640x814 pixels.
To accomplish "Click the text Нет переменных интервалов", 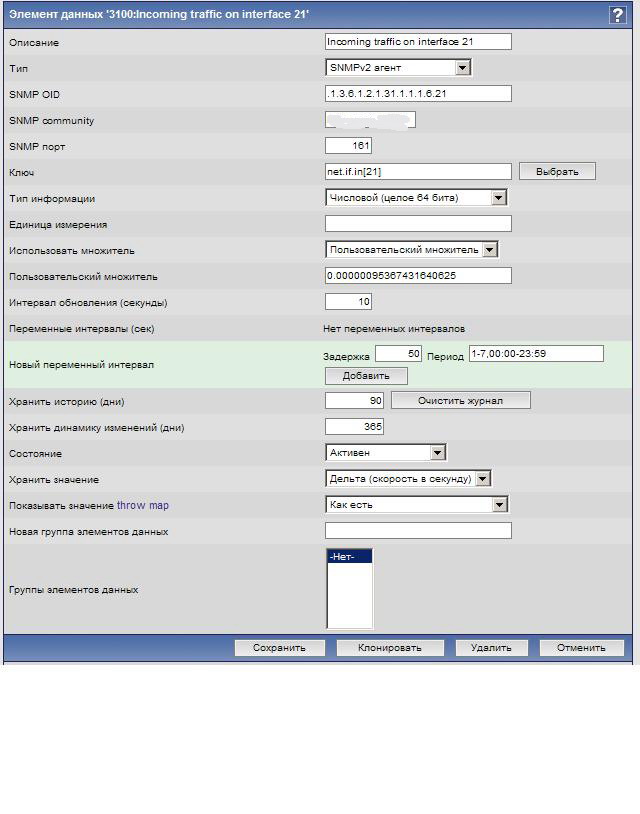I will (394, 329).
